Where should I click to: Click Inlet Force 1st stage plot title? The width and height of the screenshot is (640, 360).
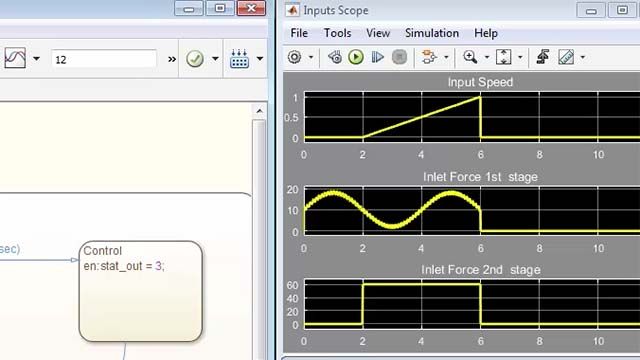(480, 177)
